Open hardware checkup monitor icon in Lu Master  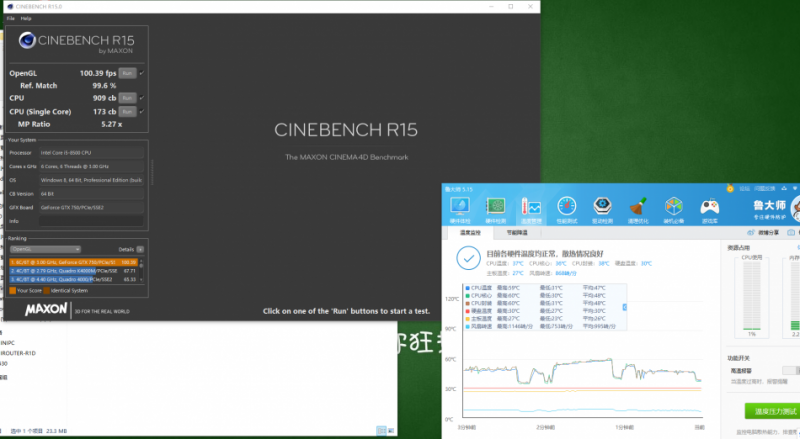[460, 206]
